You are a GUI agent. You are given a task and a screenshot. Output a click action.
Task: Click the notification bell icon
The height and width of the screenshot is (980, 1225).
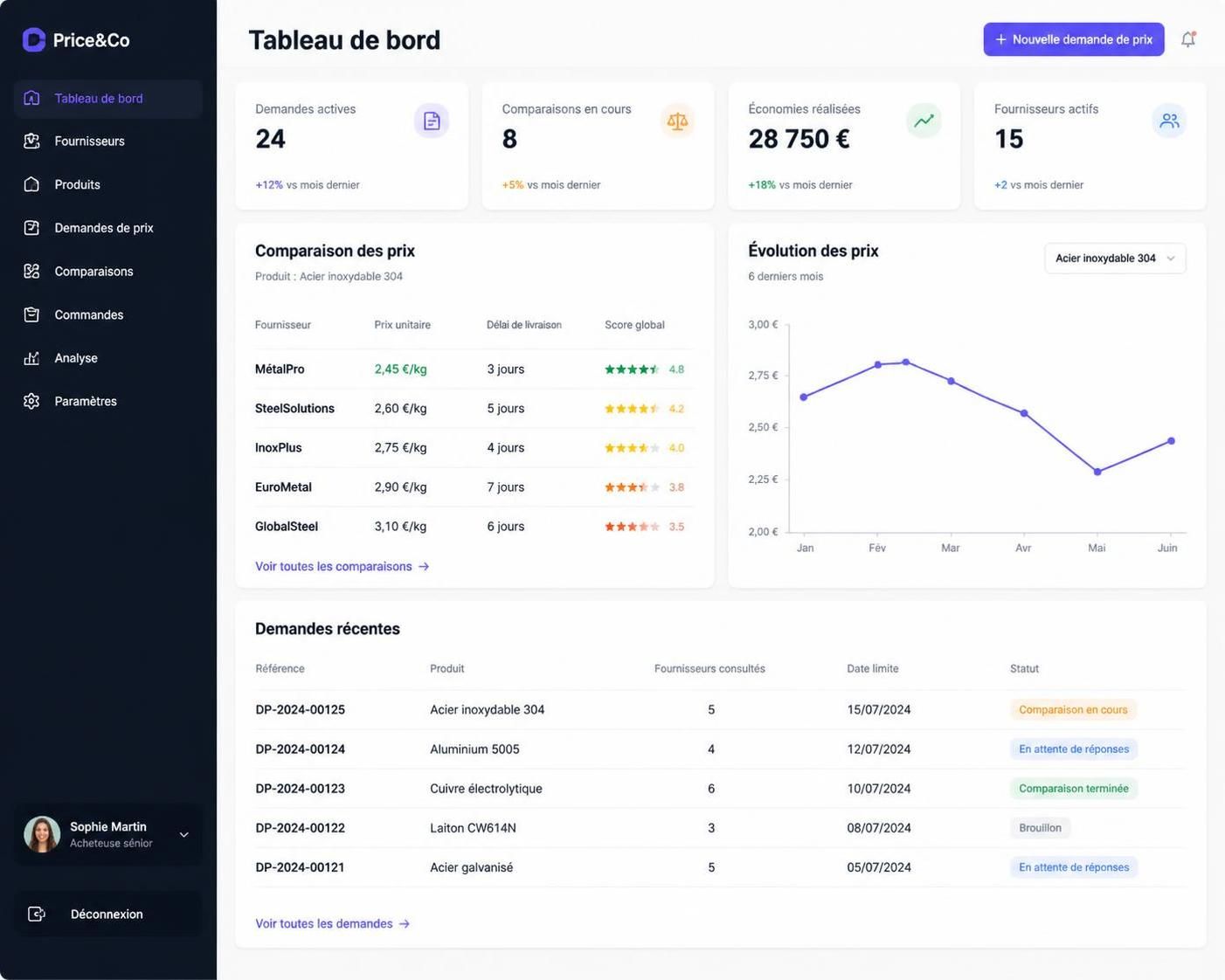(x=1188, y=39)
